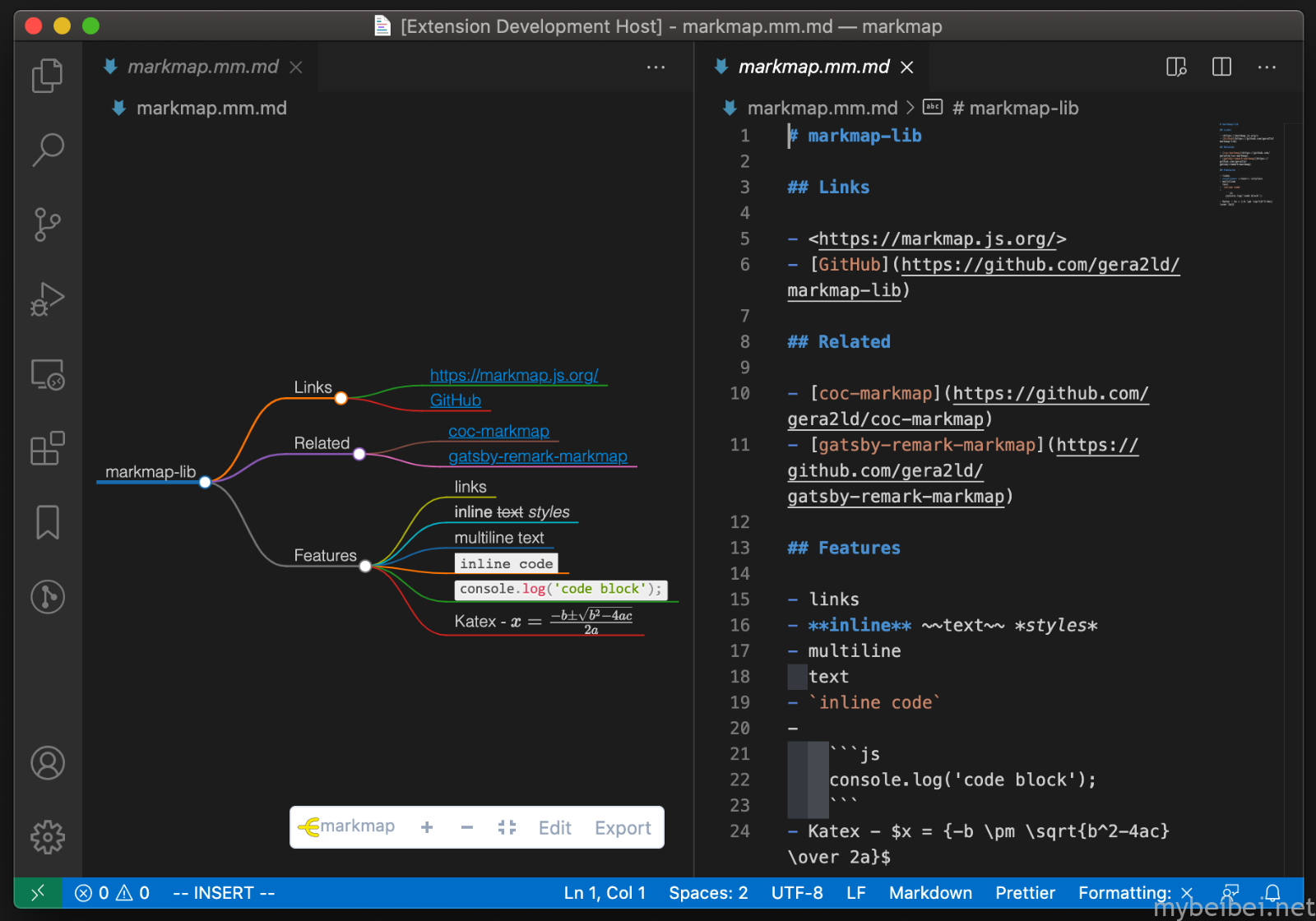Click the Prettier status bar item
The height and width of the screenshot is (921, 1316).
coord(1025,893)
